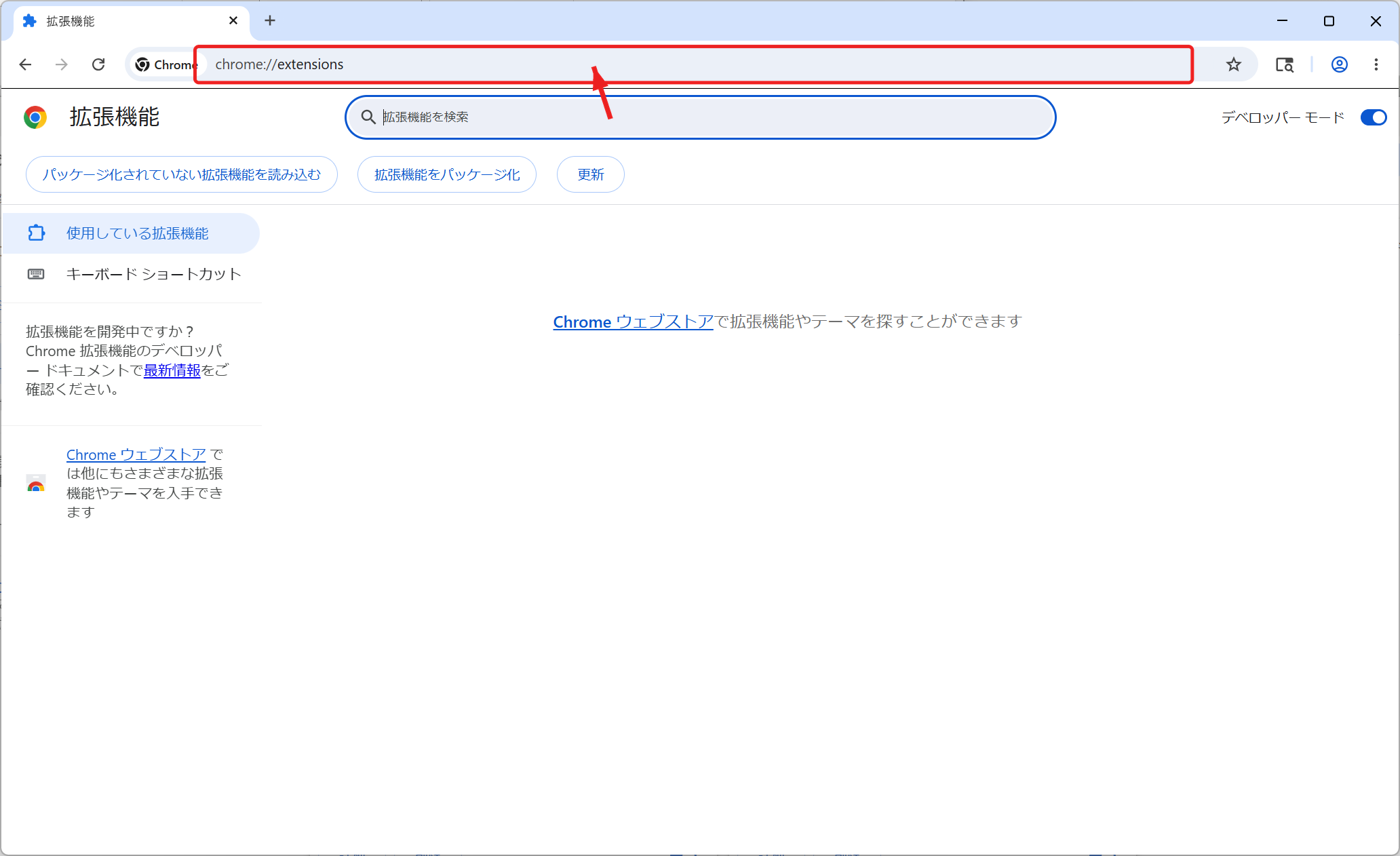Click the 拡張機能 page heading text
The height and width of the screenshot is (856, 1400).
pos(115,117)
